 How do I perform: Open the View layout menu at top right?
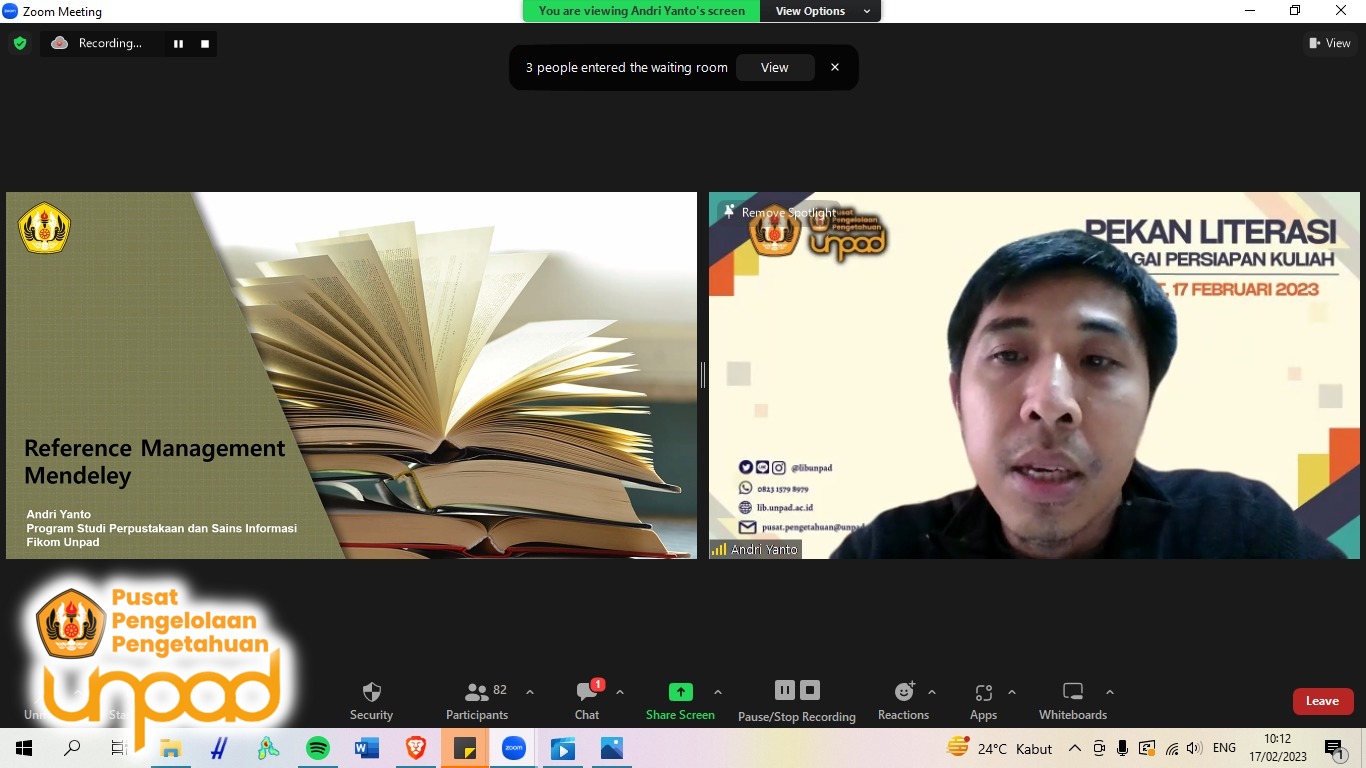point(1330,43)
